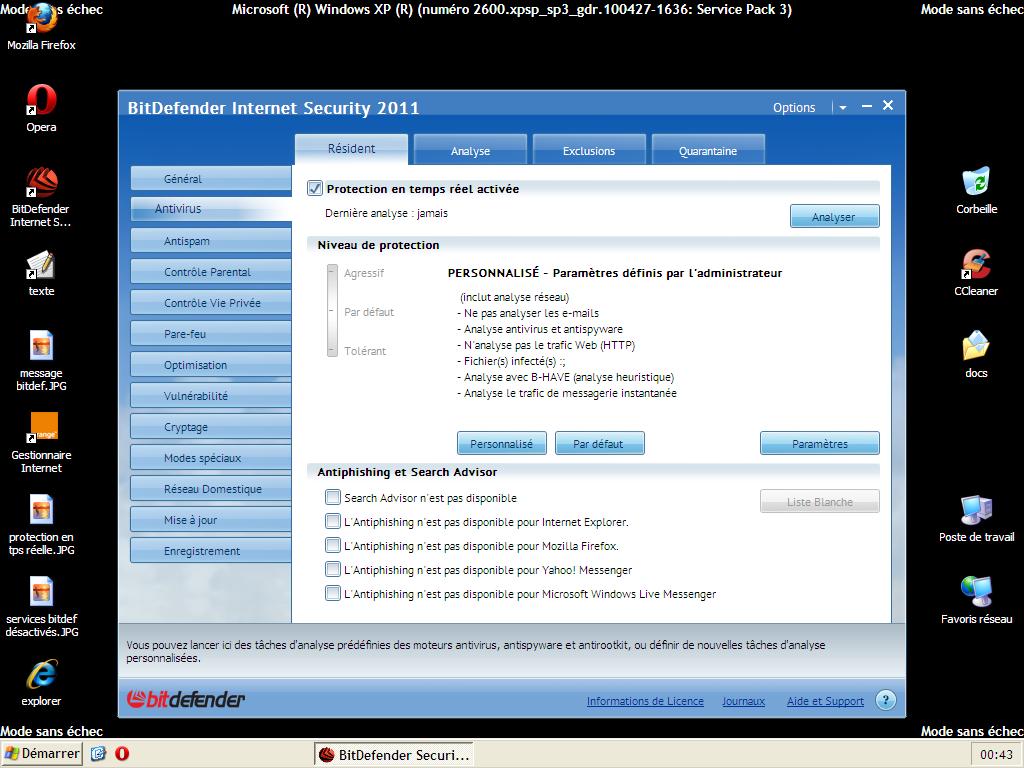Click the Par défaut slider level label
The width and height of the screenshot is (1024, 768).
point(369,312)
